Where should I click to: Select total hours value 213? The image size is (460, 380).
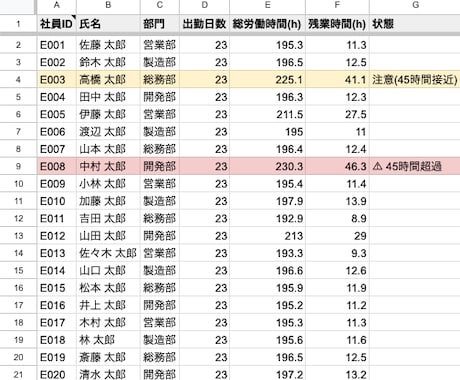(267, 235)
